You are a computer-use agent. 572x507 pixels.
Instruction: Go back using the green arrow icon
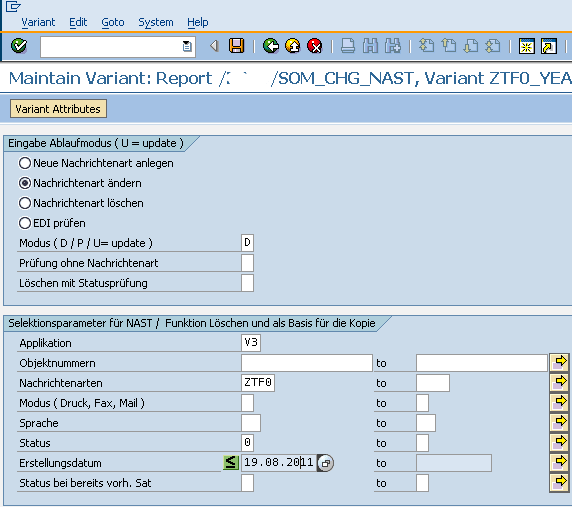coord(271,46)
